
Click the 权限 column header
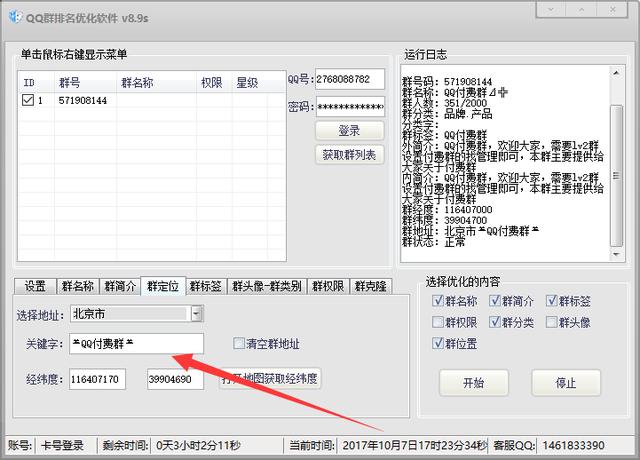click(212, 82)
